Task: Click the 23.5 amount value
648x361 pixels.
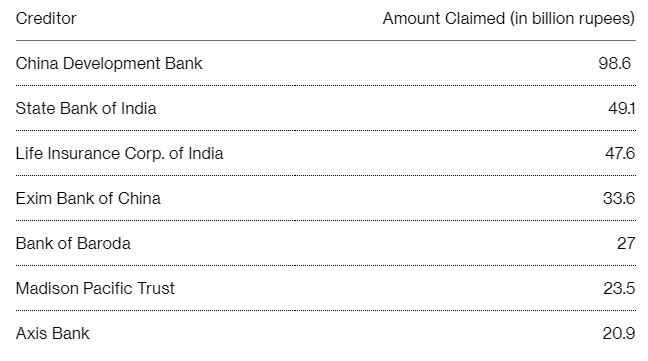Action: (x=619, y=289)
